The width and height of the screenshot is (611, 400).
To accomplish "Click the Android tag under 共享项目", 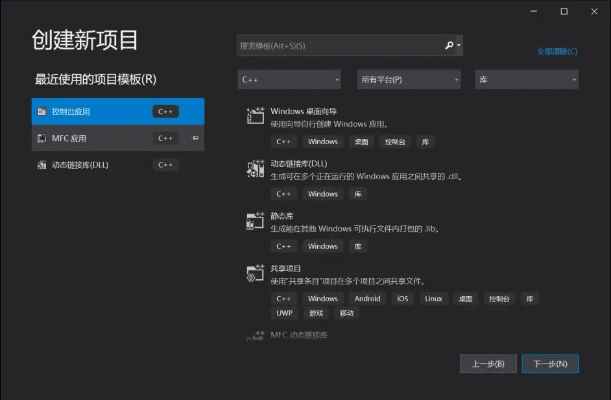I will 367,299.
